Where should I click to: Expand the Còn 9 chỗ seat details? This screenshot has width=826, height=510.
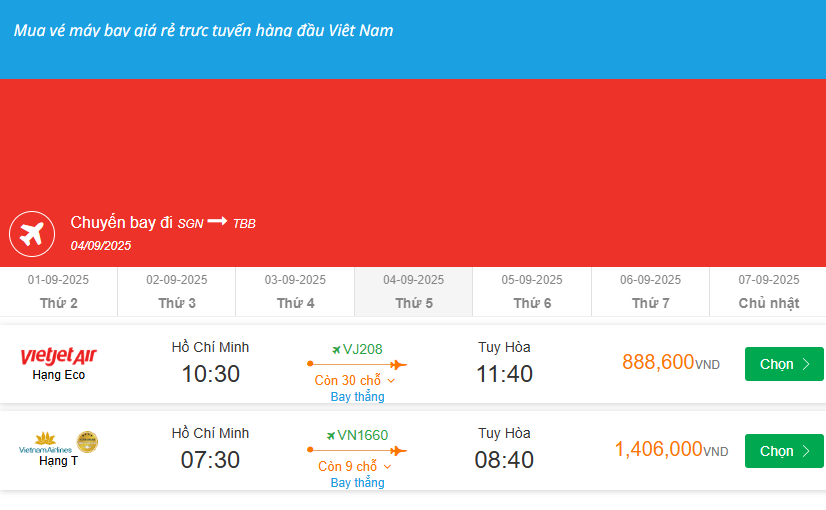click(356, 467)
